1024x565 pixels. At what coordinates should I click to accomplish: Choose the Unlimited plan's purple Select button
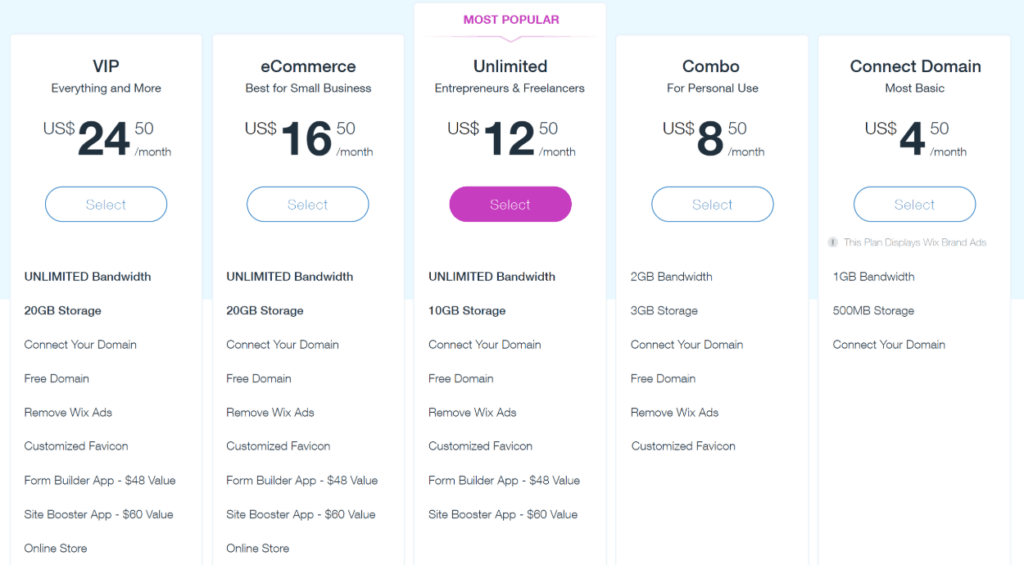coord(510,204)
